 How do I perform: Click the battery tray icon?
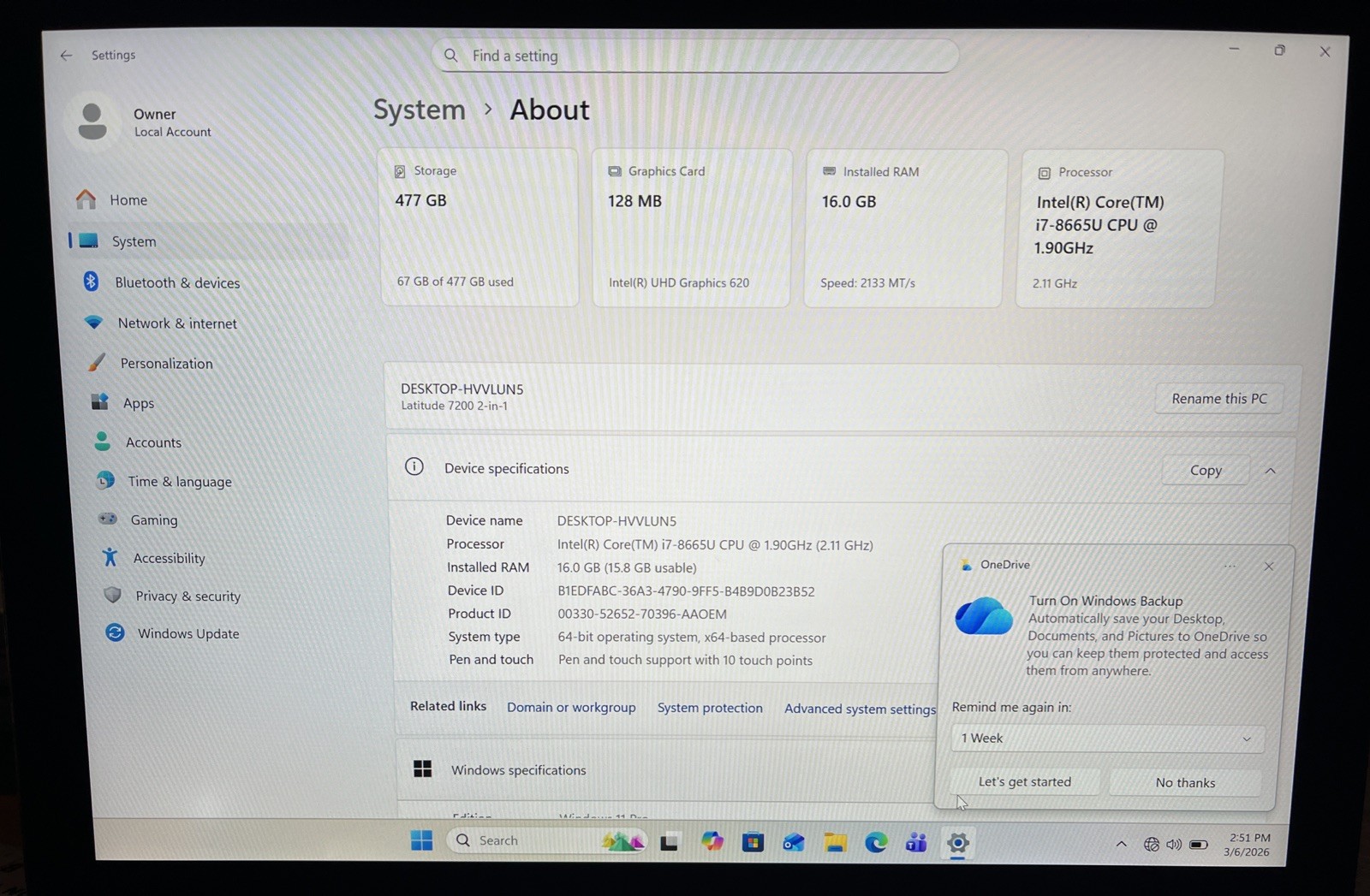[x=1199, y=845]
